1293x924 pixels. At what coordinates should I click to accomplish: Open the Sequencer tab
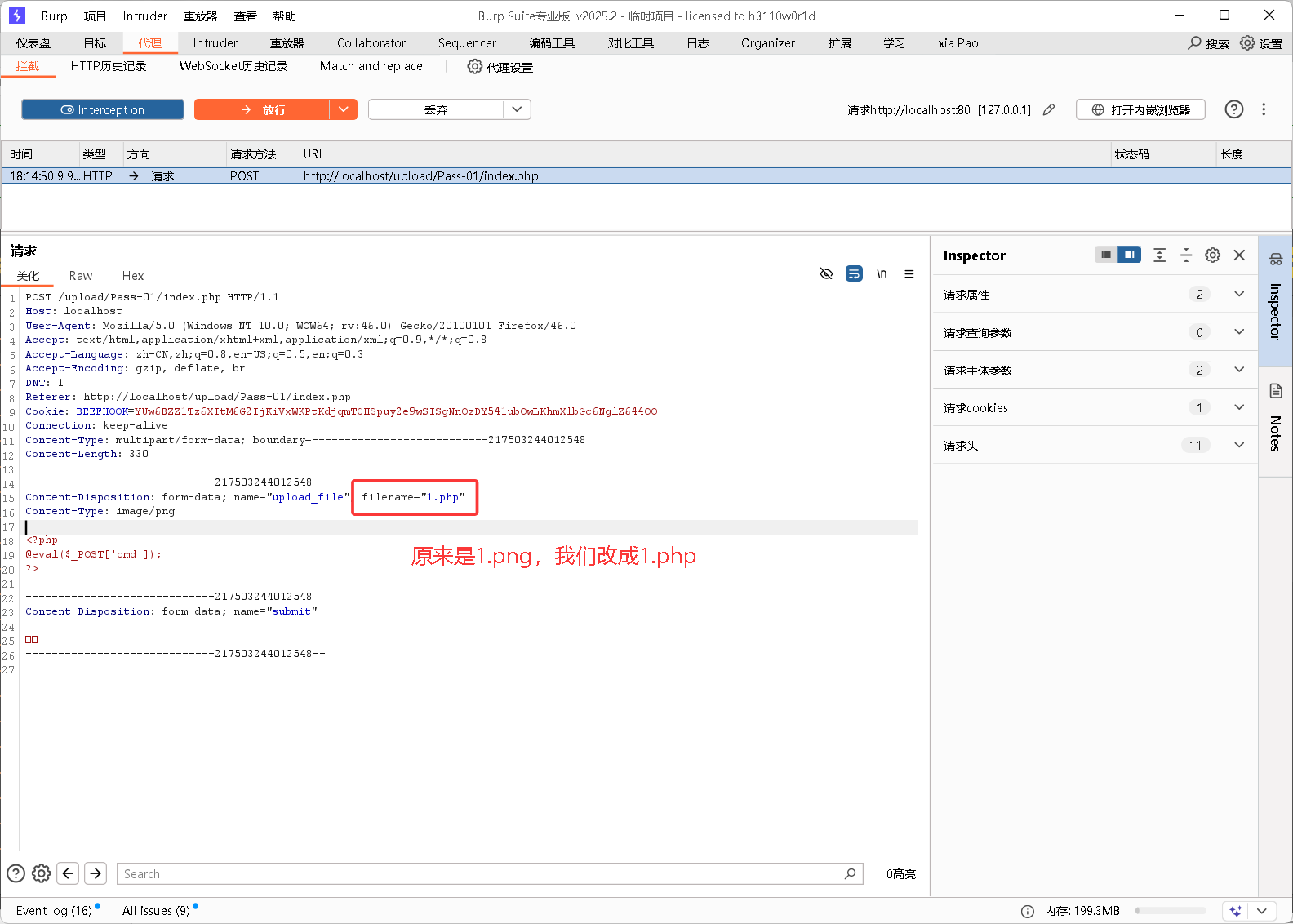click(467, 43)
